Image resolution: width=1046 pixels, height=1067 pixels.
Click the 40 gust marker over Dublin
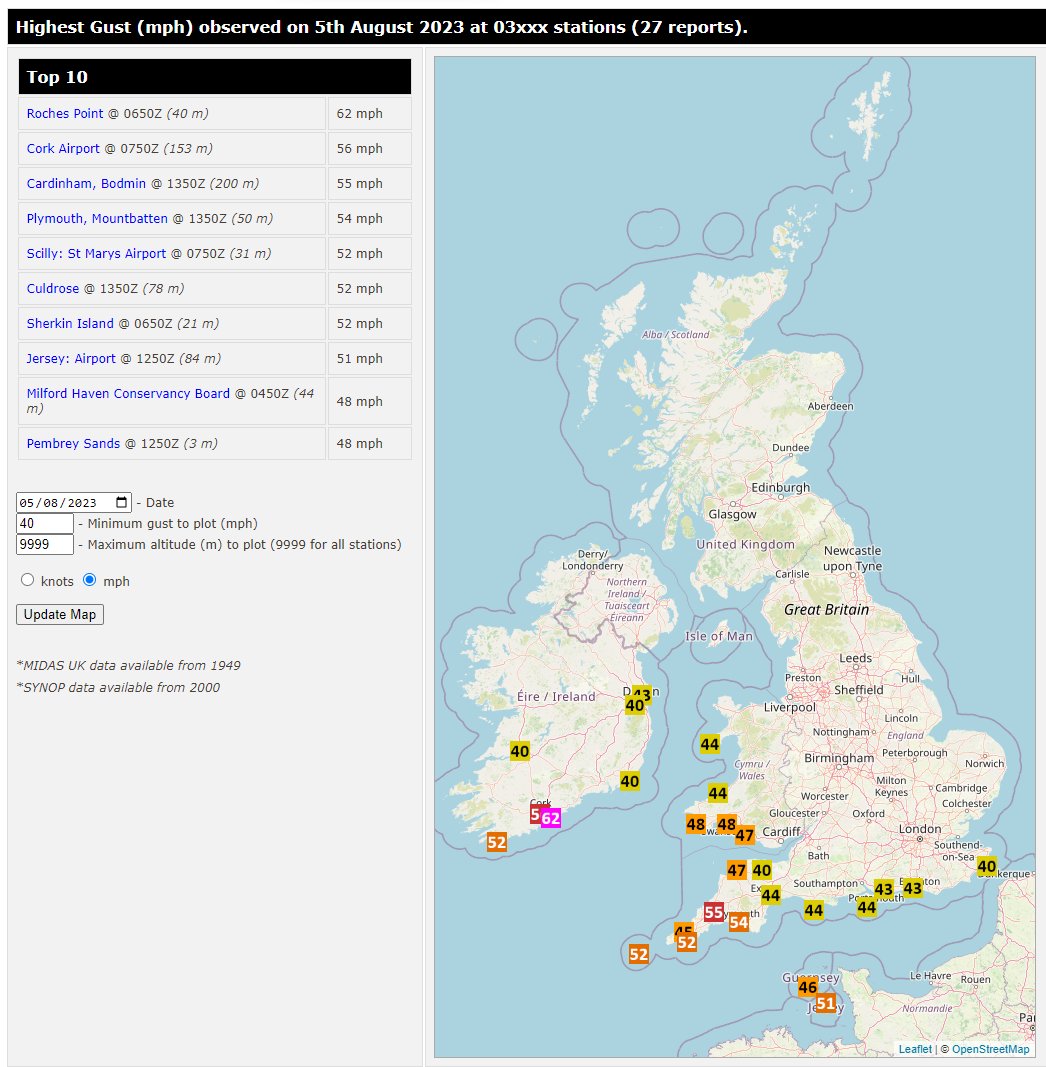(x=634, y=705)
